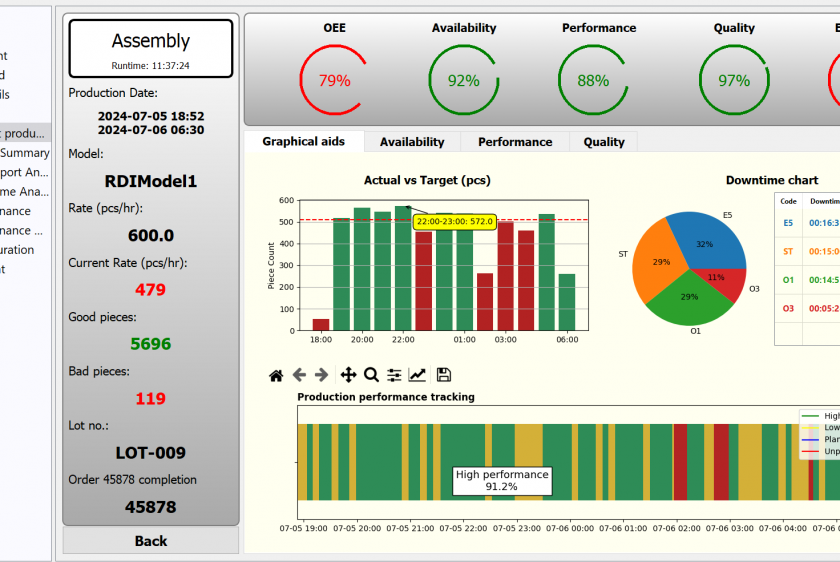
Task: Click the Availability 92% gauge
Action: 463,80
